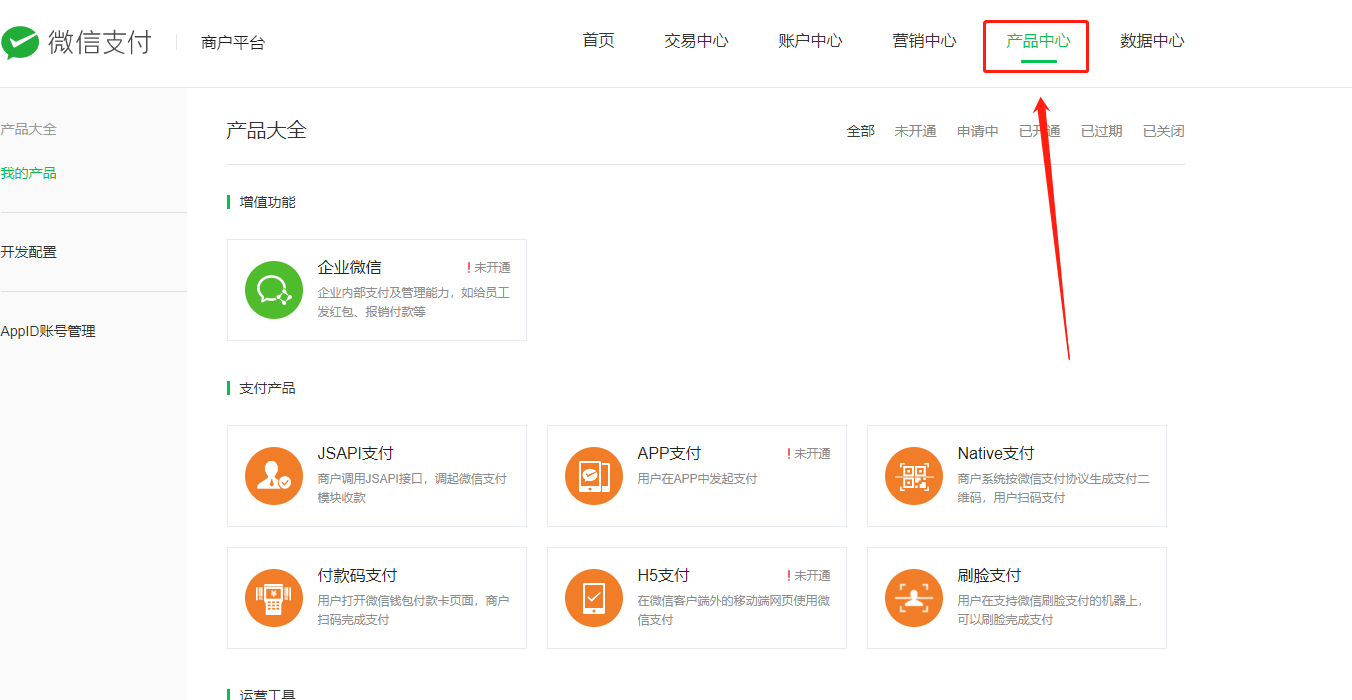Viewport: 1352px width, 700px height.
Task: Go to 首页 in top navigation
Action: pyautogui.click(x=598, y=41)
